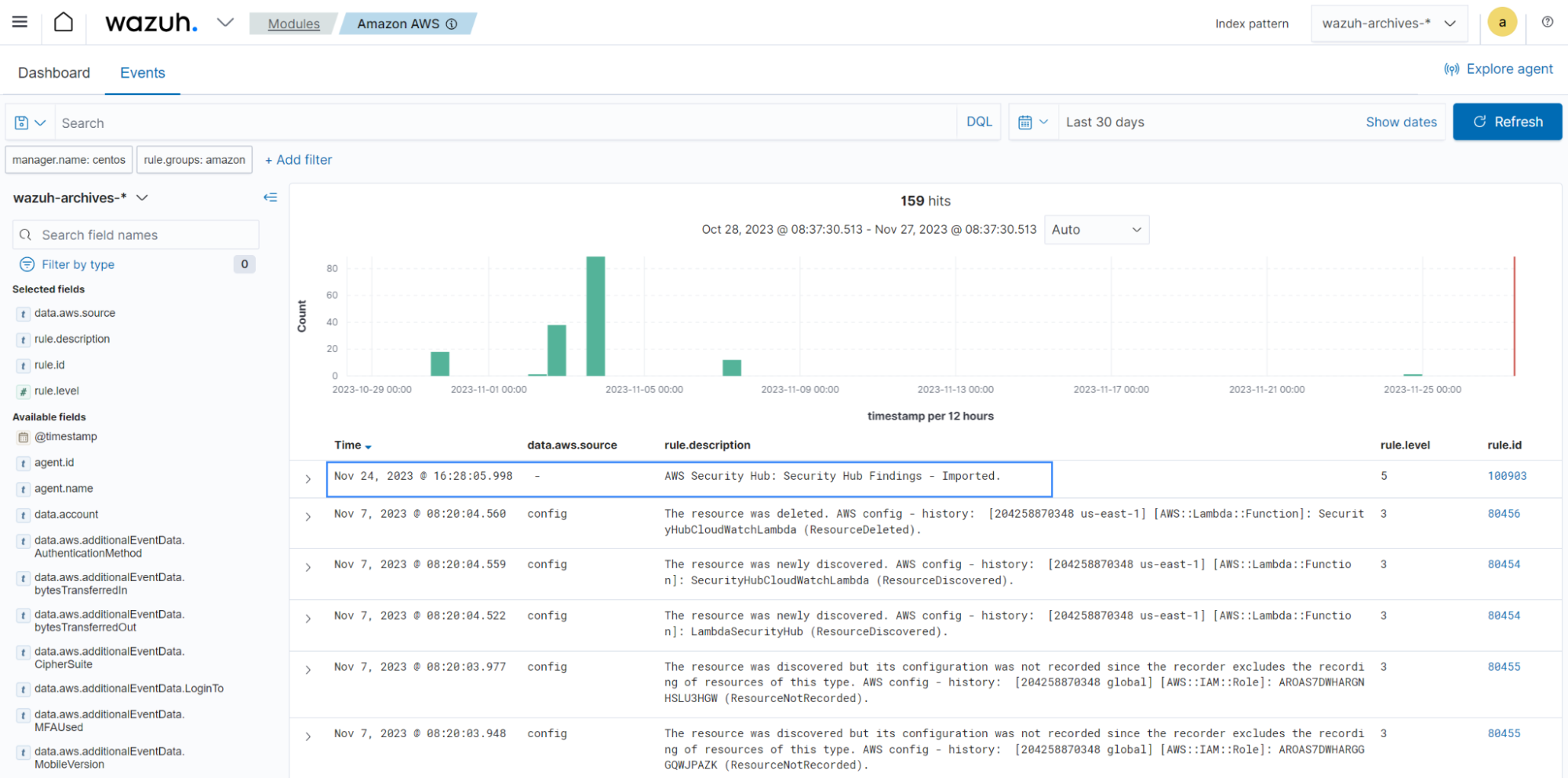Edit the rule.groups: amazon filter
Image resolution: width=1568 pixels, height=778 pixels.
pyautogui.click(x=195, y=160)
